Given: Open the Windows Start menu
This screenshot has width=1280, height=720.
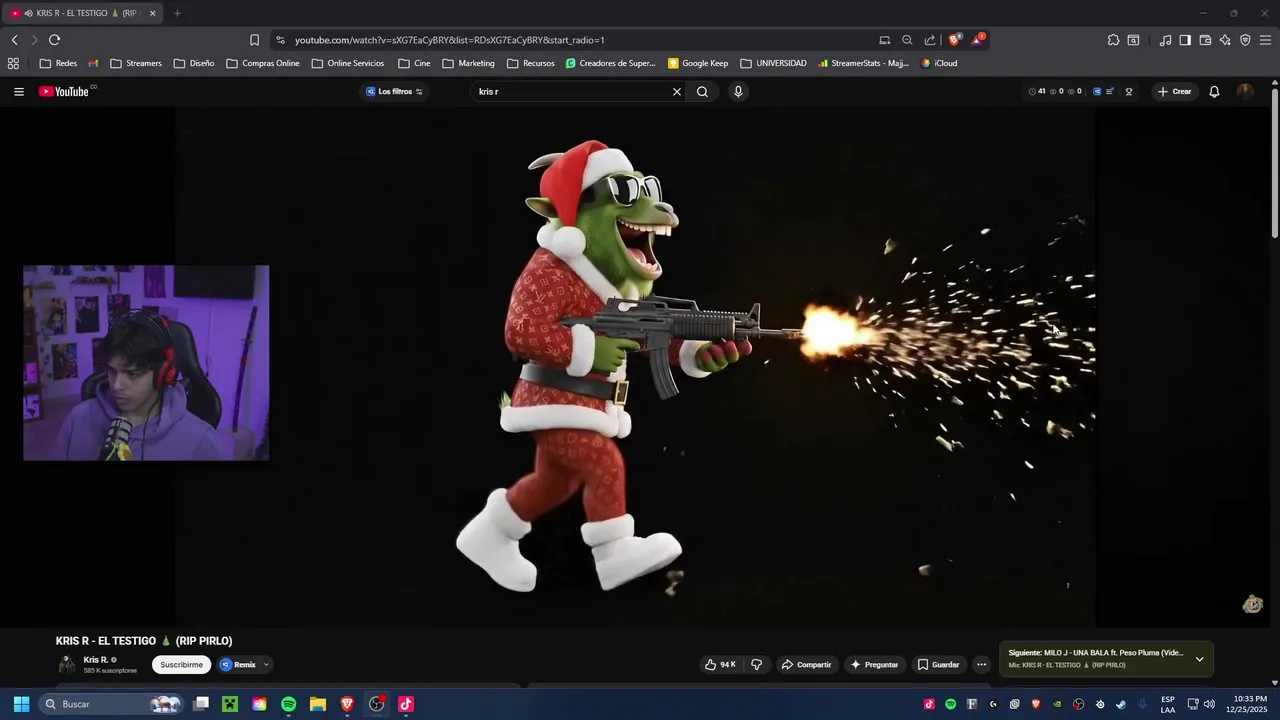Looking at the screenshot, I should 21,704.
